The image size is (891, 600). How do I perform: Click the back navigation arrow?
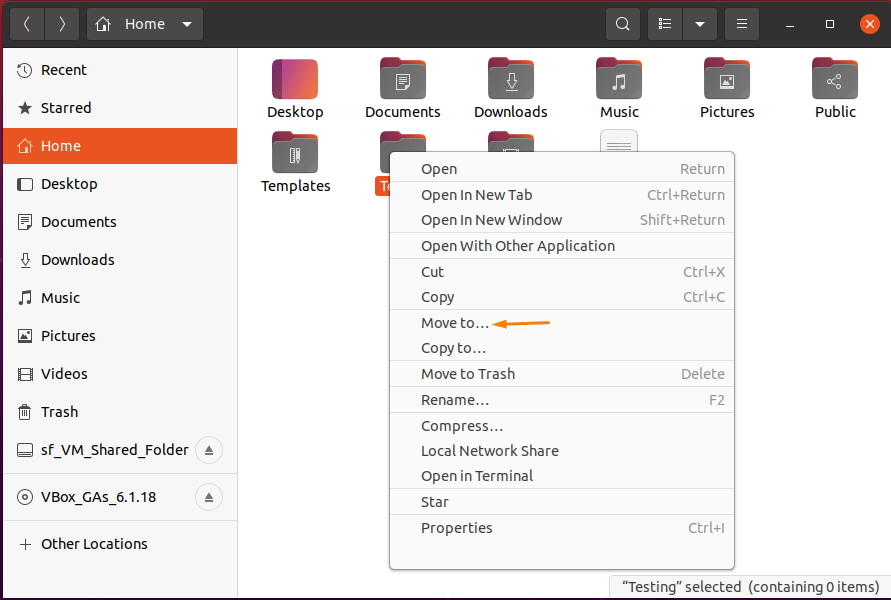[x=26, y=23]
